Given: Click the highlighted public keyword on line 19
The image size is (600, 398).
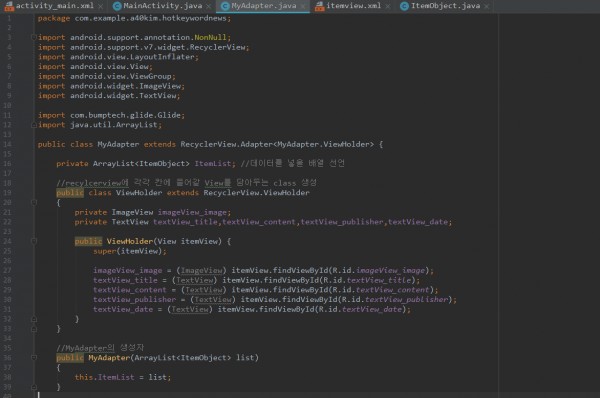Looking at the screenshot, I should tap(70, 192).
